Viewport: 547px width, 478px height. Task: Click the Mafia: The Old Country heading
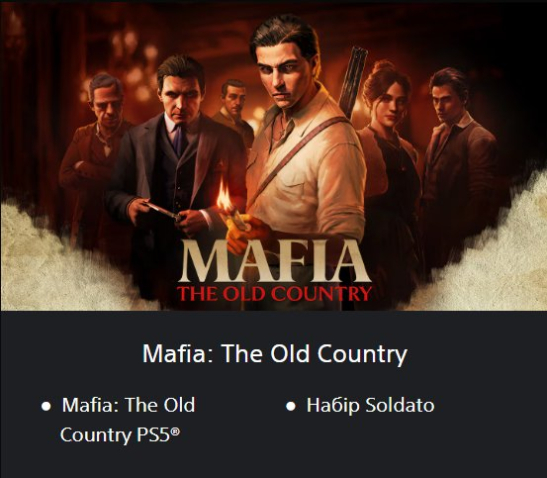pos(275,353)
